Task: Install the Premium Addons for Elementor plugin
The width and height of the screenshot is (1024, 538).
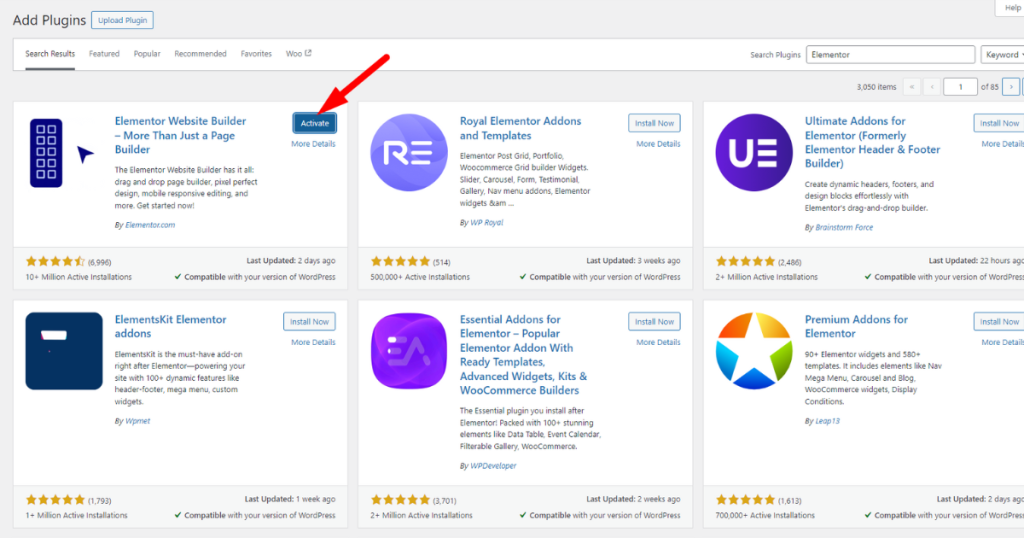Action: pos(999,321)
